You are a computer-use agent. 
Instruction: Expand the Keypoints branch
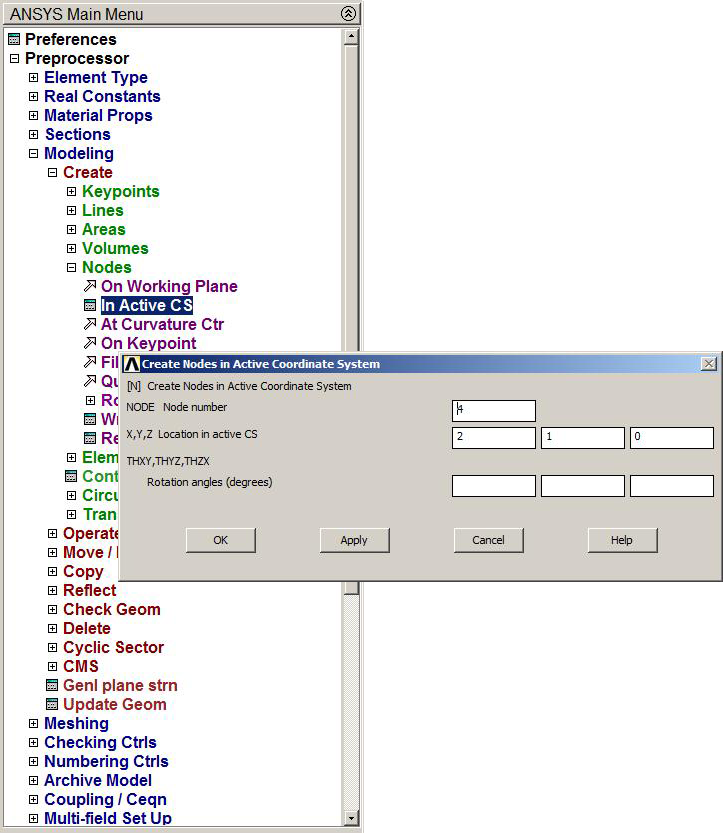[71, 192]
